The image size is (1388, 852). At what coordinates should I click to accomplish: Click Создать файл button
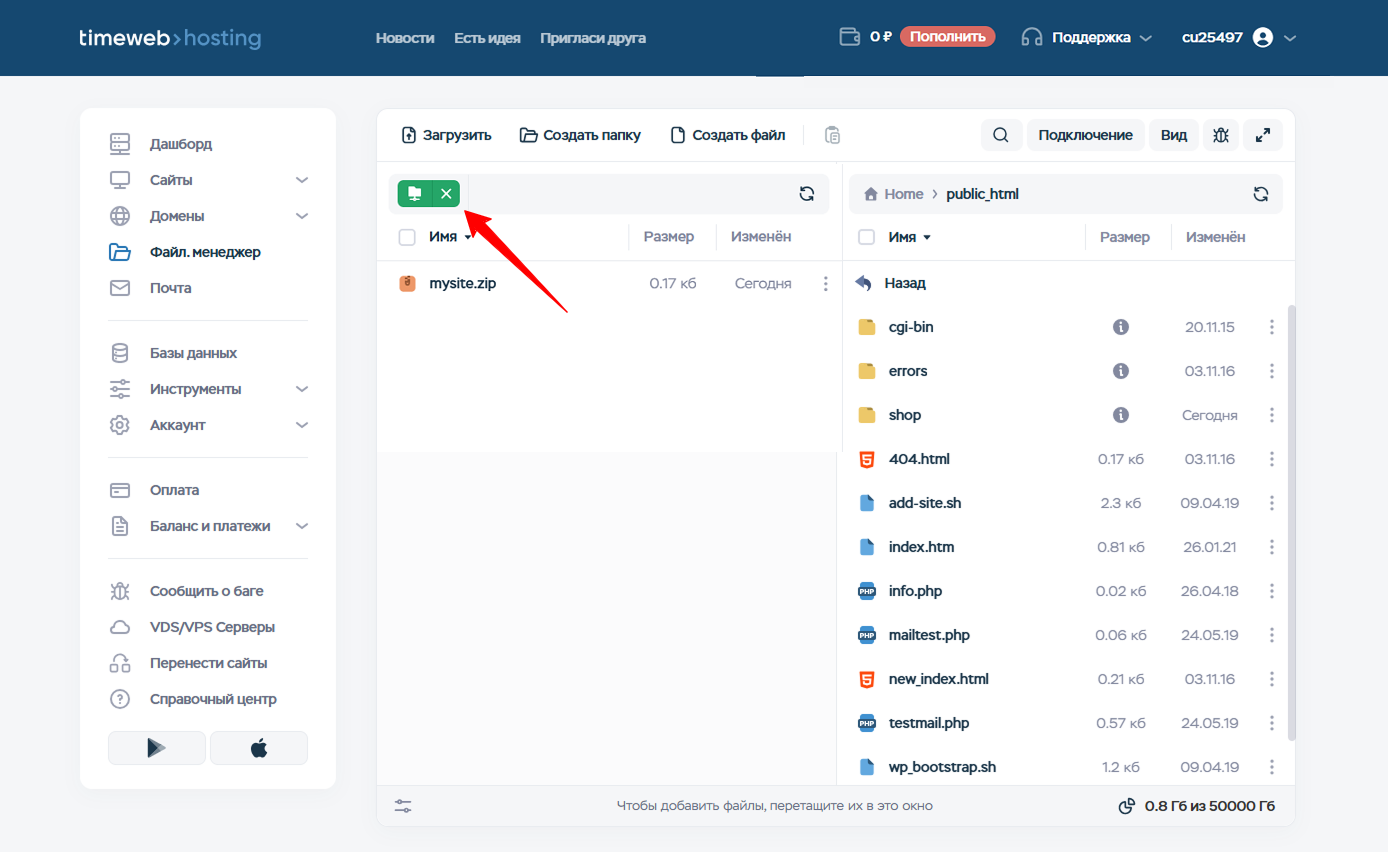[x=727, y=135]
